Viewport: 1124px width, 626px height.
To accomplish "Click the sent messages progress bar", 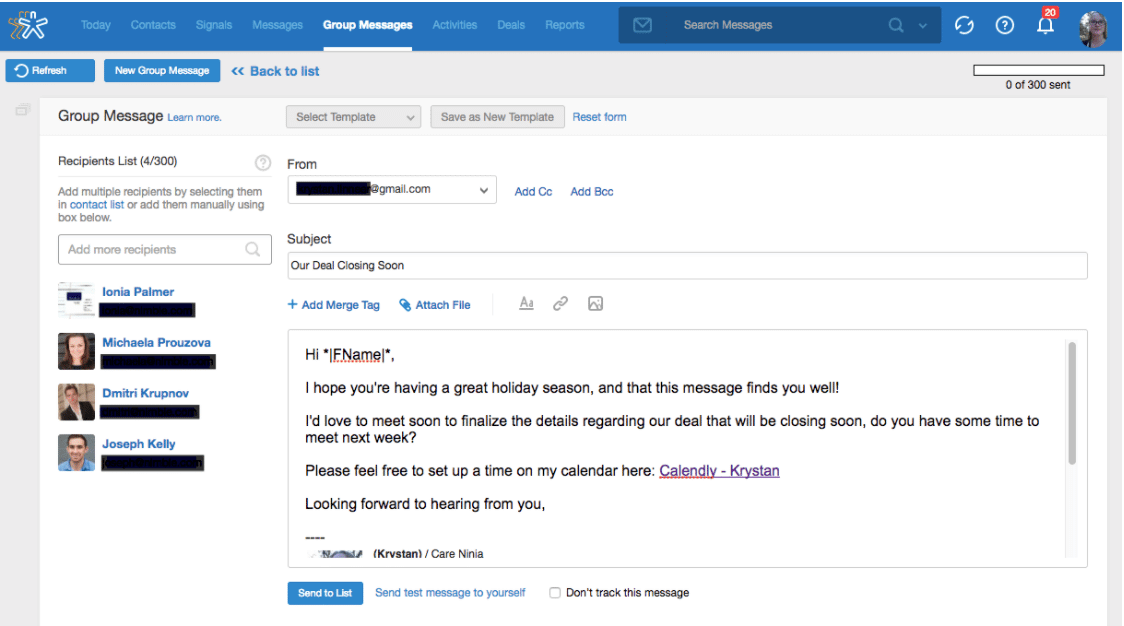I will point(1038,70).
